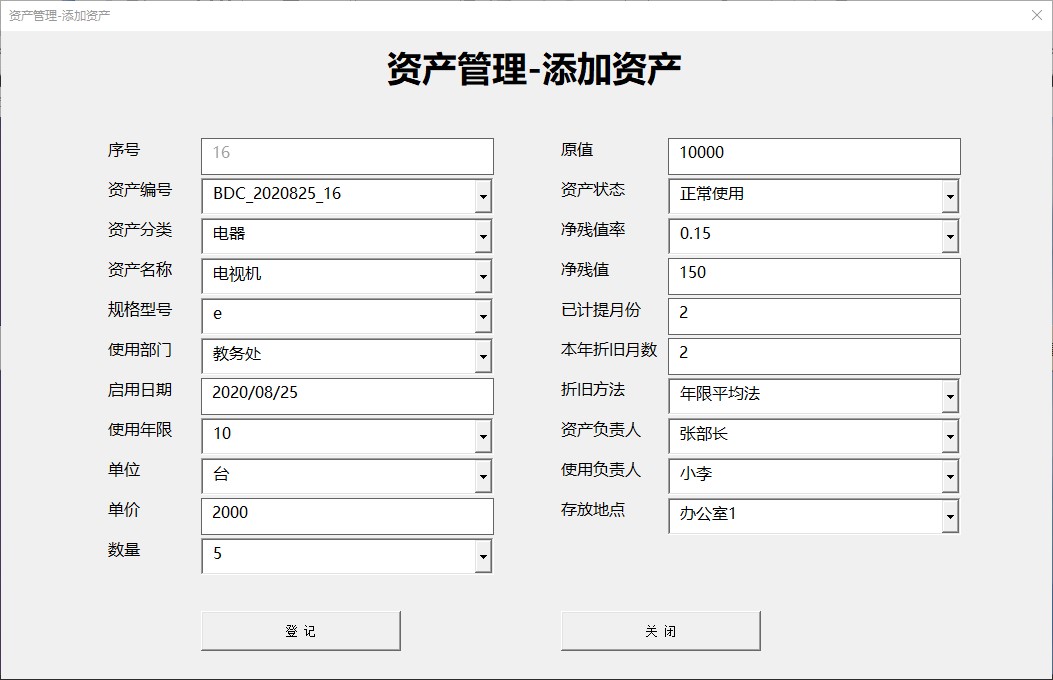Click the 登记 button
The height and width of the screenshot is (680, 1053).
(299, 629)
